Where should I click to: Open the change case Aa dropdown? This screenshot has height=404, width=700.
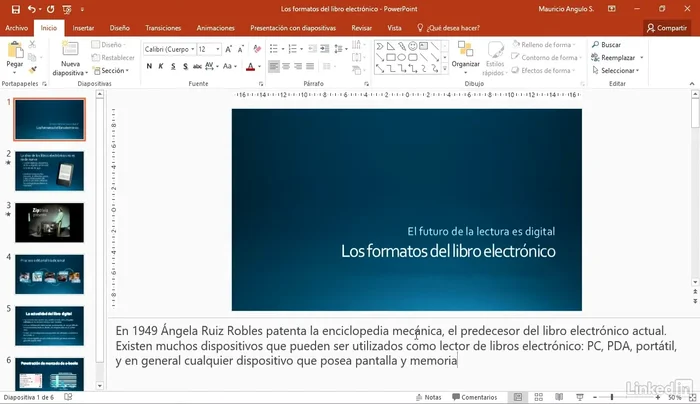[229, 66]
